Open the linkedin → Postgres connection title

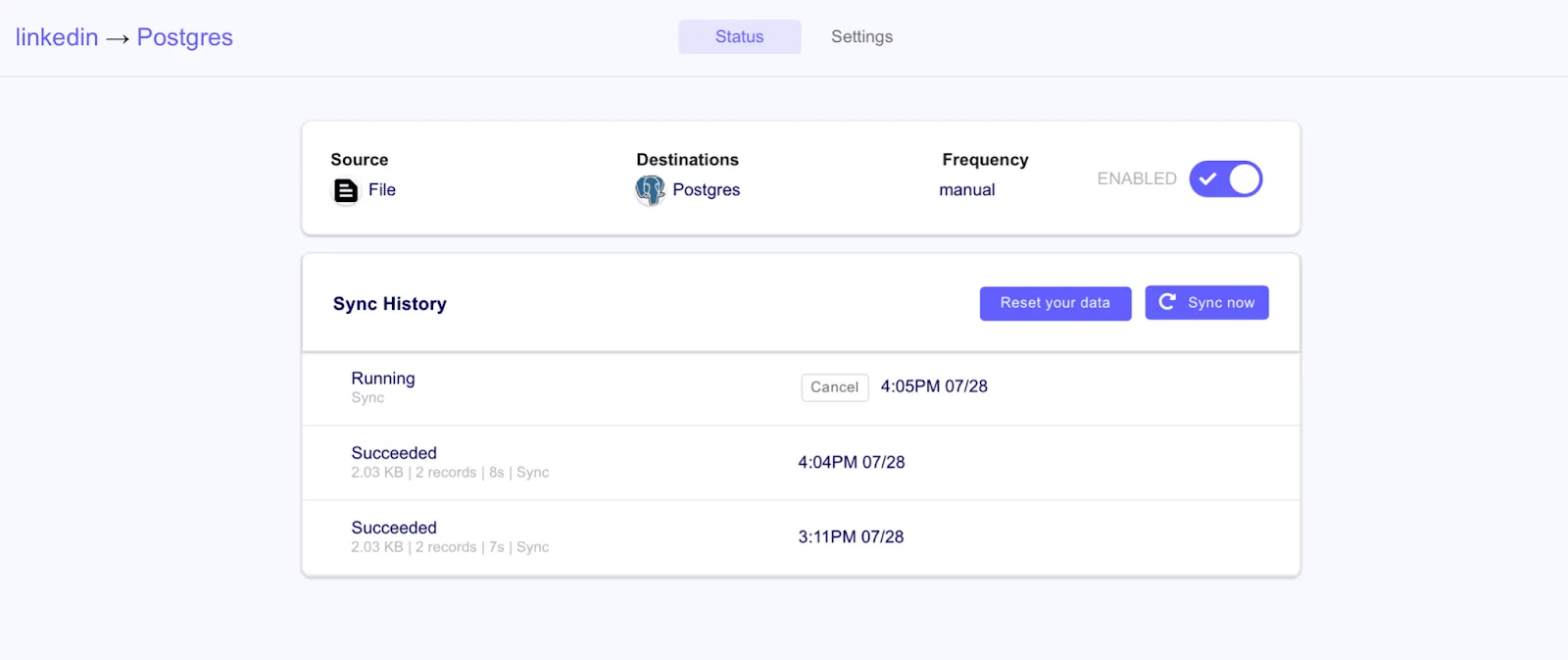tap(124, 37)
